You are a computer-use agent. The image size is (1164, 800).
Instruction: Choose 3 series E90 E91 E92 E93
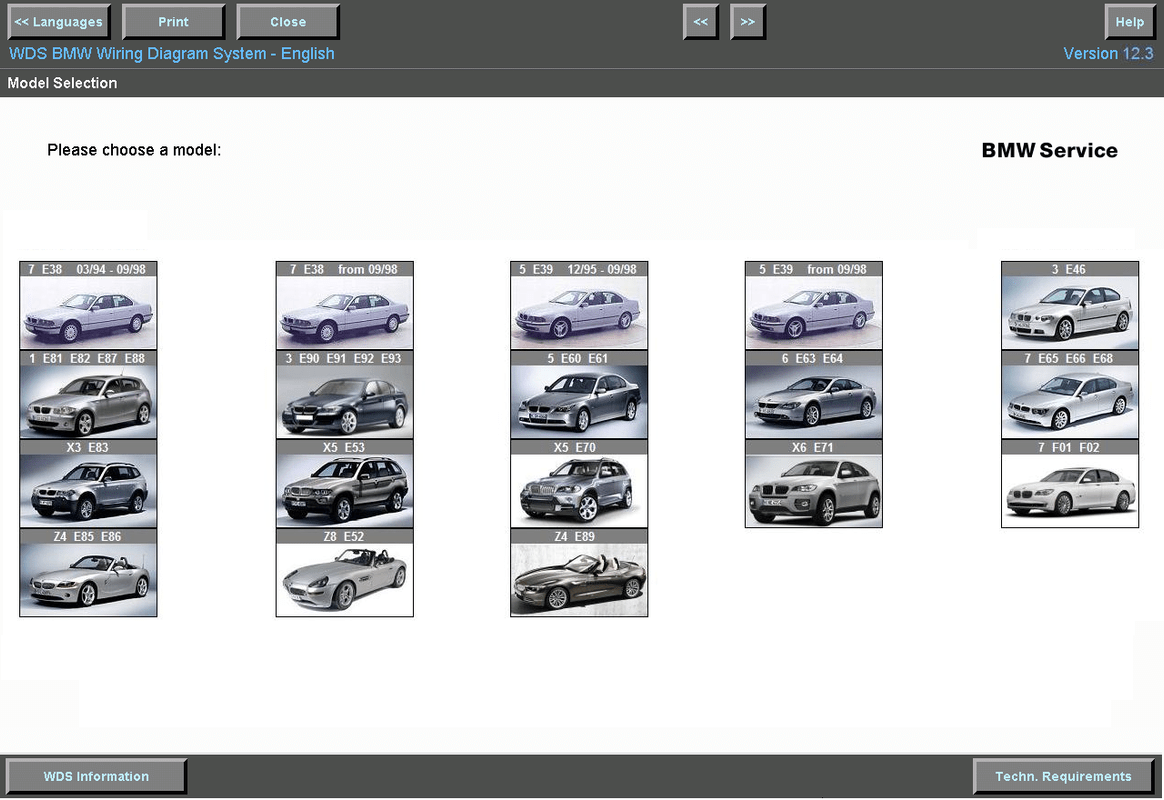pos(344,394)
